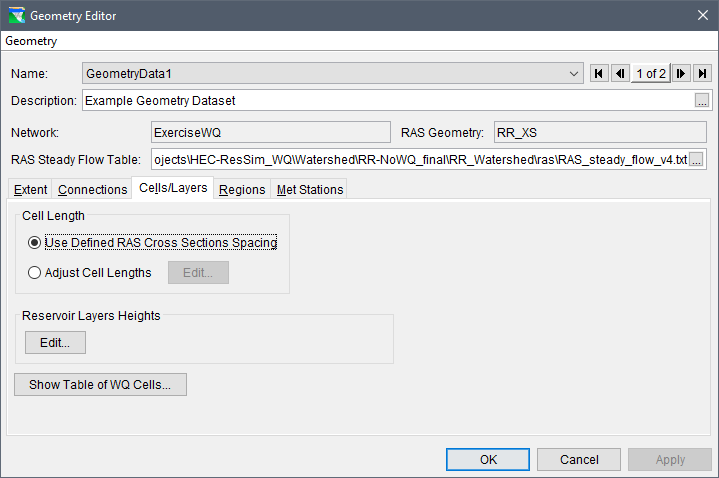Switch to the Regions tab
The image size is (719, 478).
[x=242, y=189]
